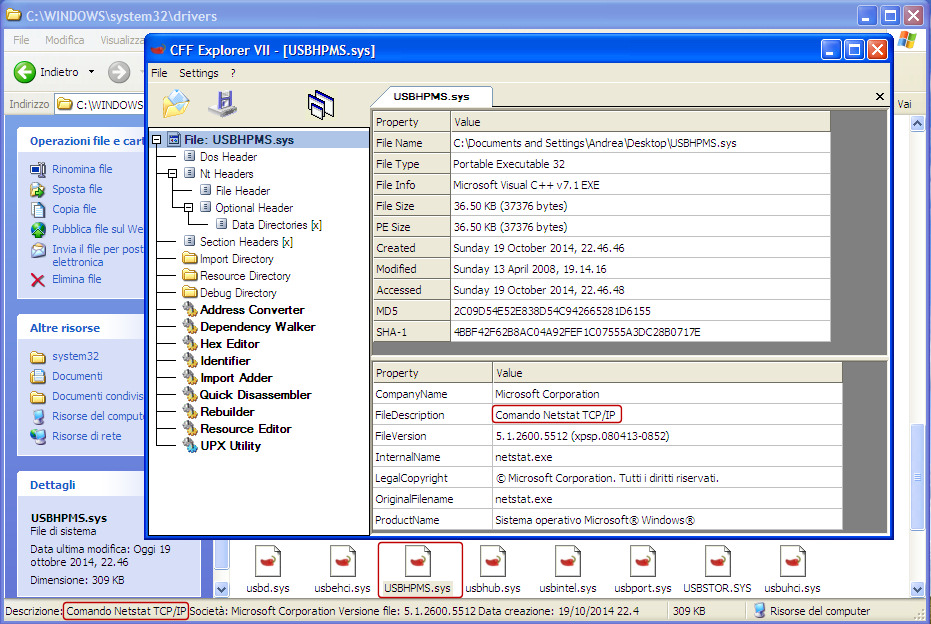
Task: Select the usbhub.sys file icon
Action: [x=492, y=570]
